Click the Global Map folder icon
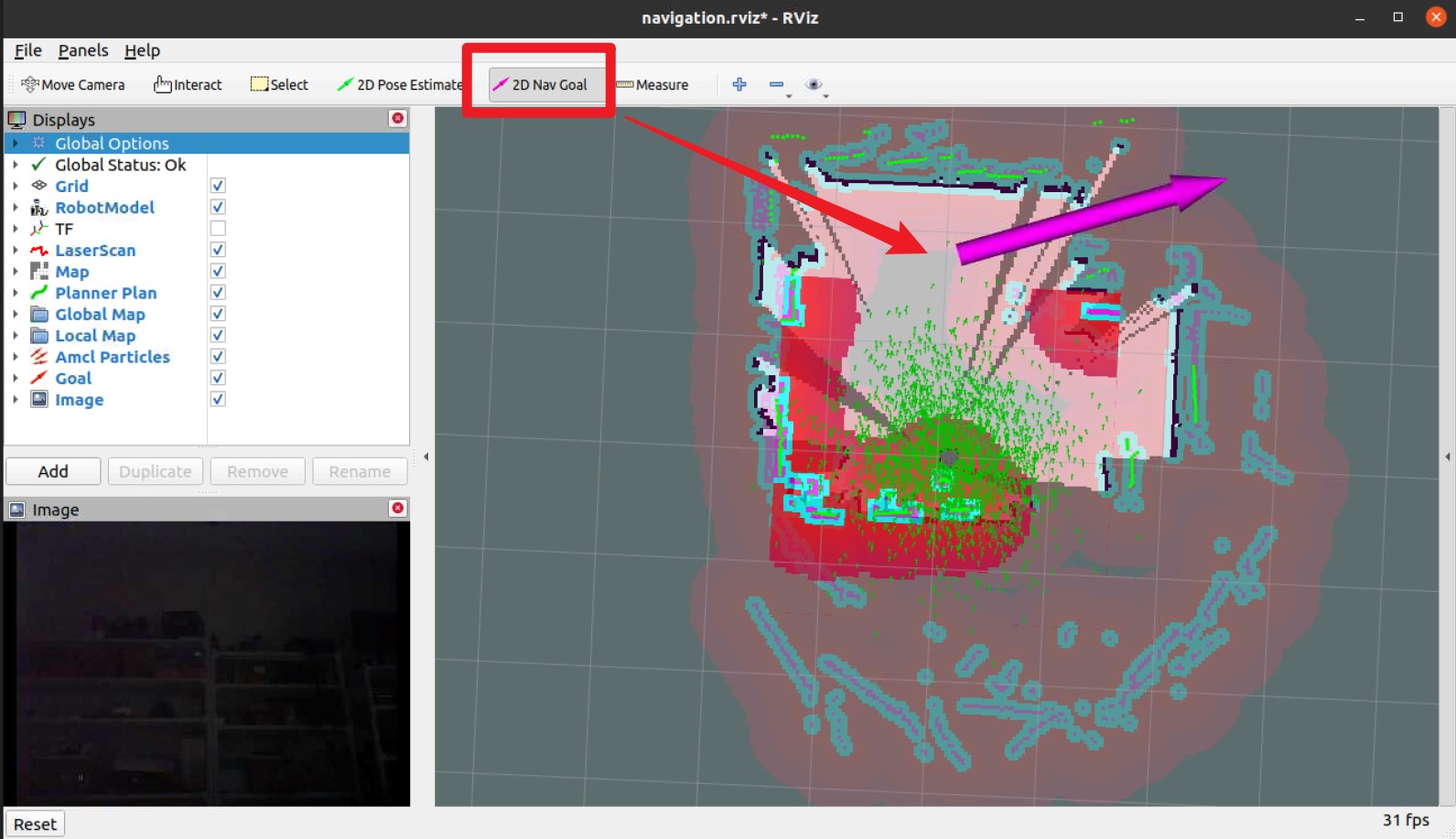This screenshot has height=839, width=1456. tap(38, 314)
